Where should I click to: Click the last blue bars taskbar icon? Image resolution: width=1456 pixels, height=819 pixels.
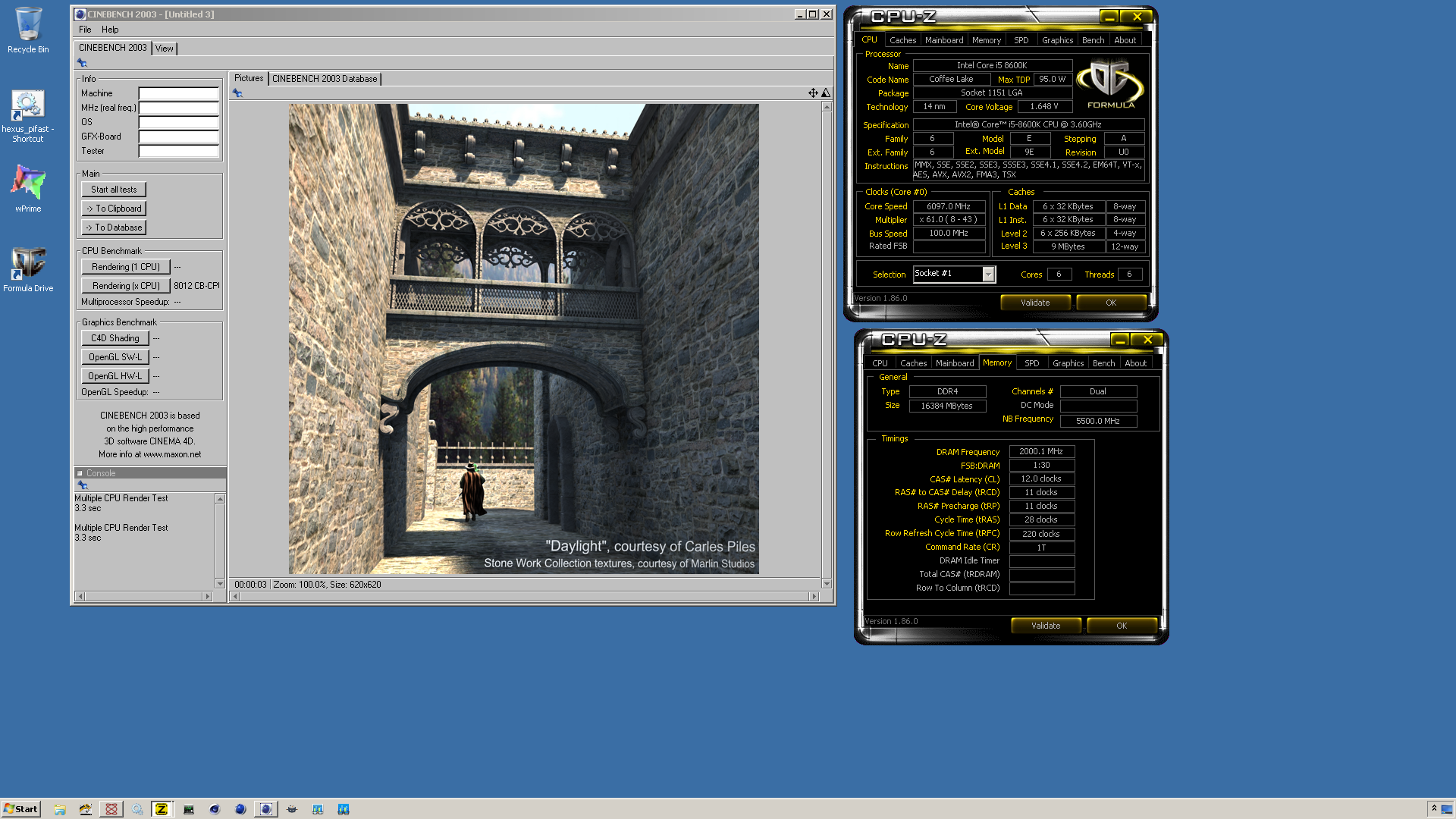(344, 809)
